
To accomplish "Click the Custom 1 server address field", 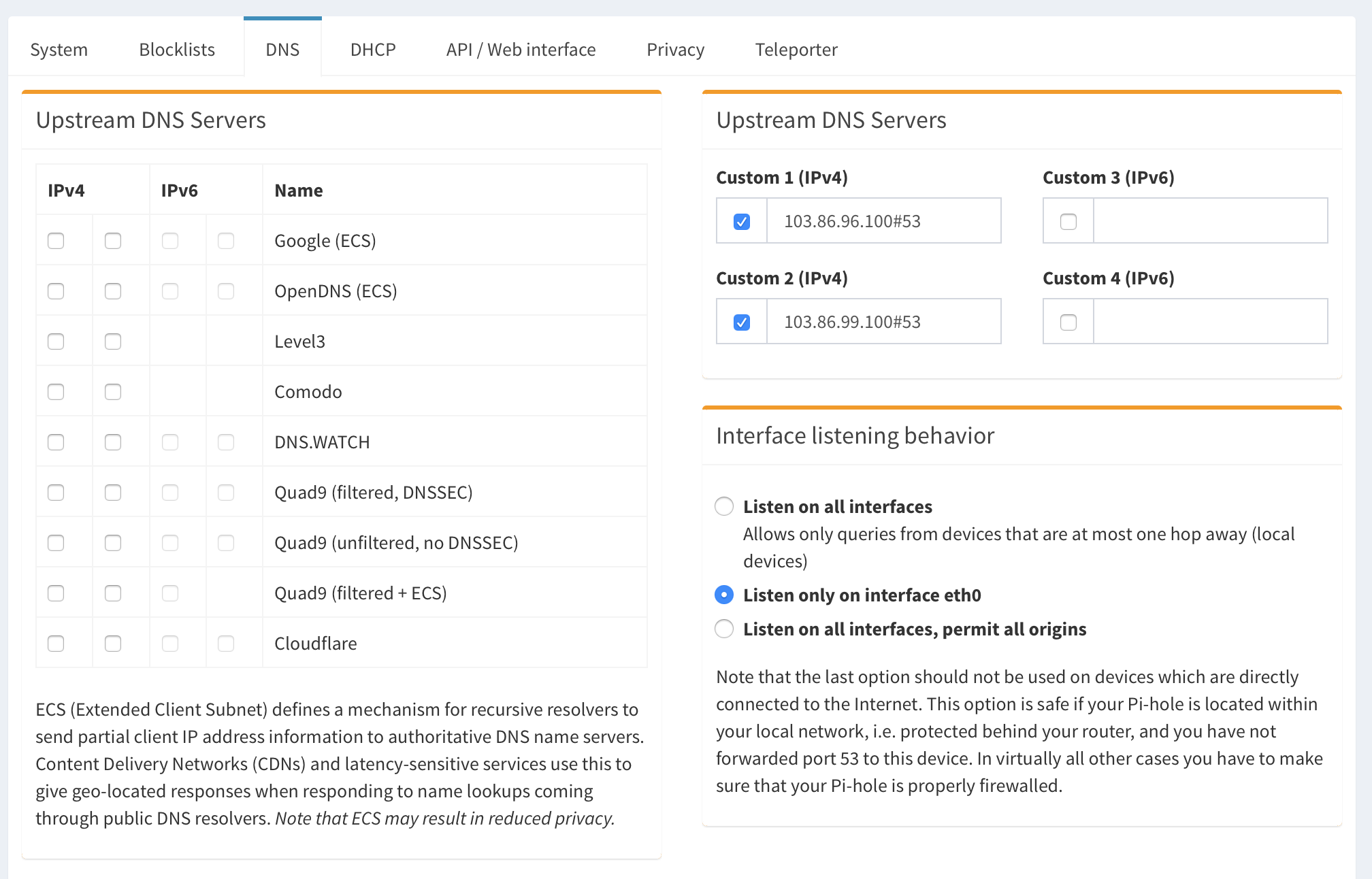I will click(x=883, y=220).
